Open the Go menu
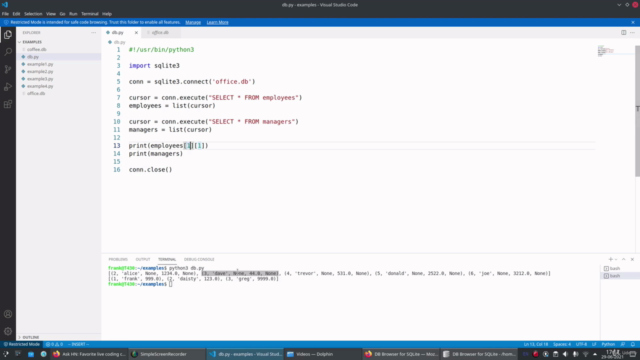 (62, 14)
